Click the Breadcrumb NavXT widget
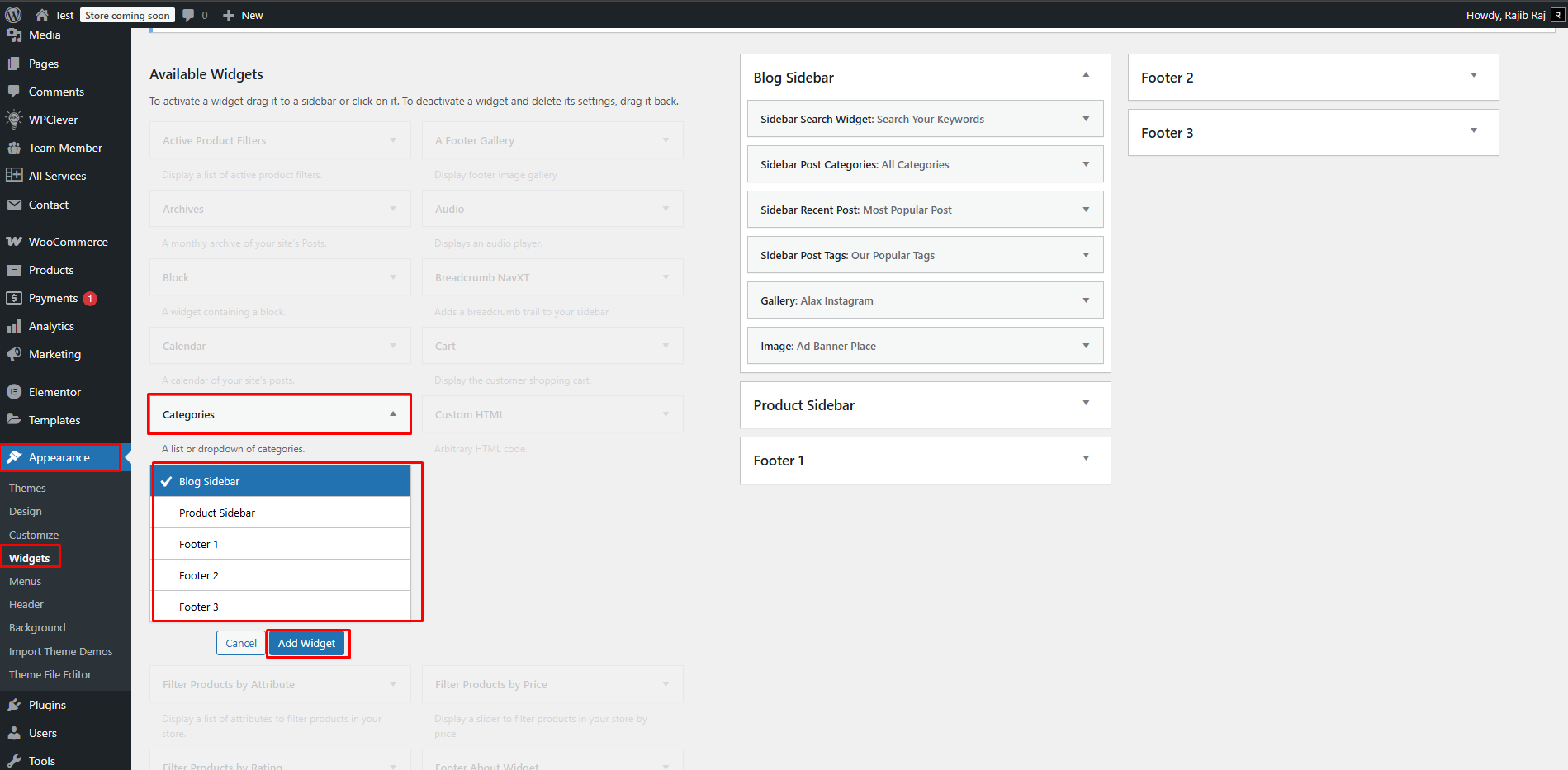 552,277
